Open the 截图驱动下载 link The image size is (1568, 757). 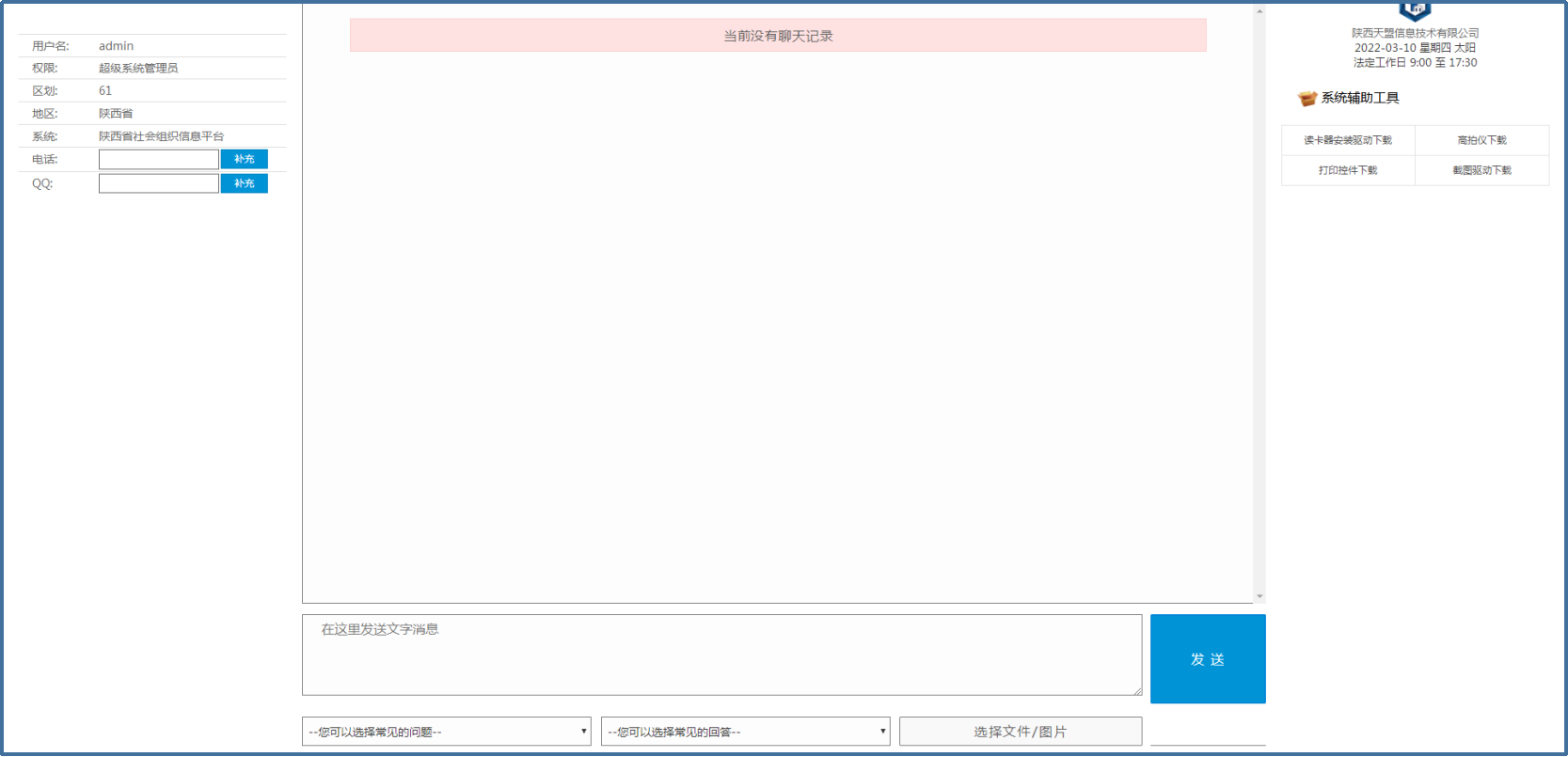click(x=1481, y=170)
